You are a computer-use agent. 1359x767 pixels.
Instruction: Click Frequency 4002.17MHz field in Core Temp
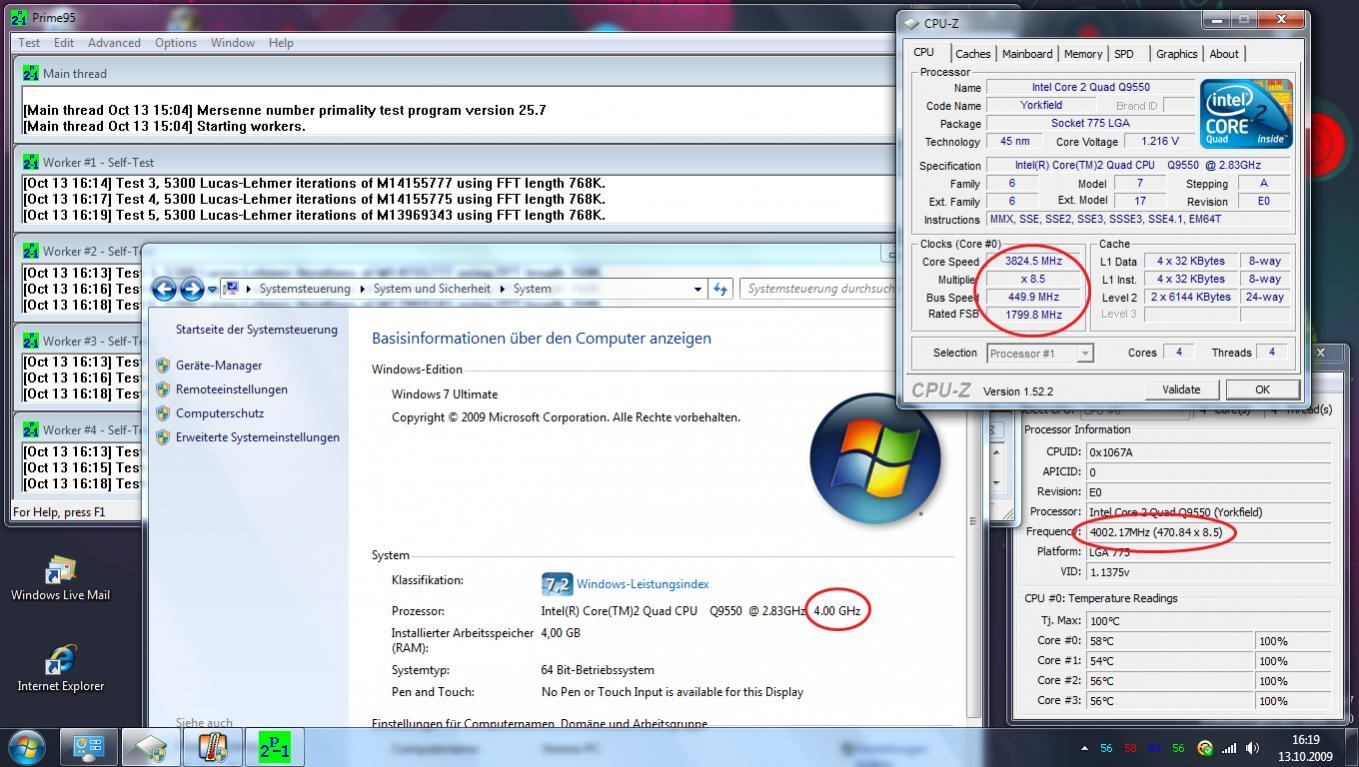[x=1208, y=532]
